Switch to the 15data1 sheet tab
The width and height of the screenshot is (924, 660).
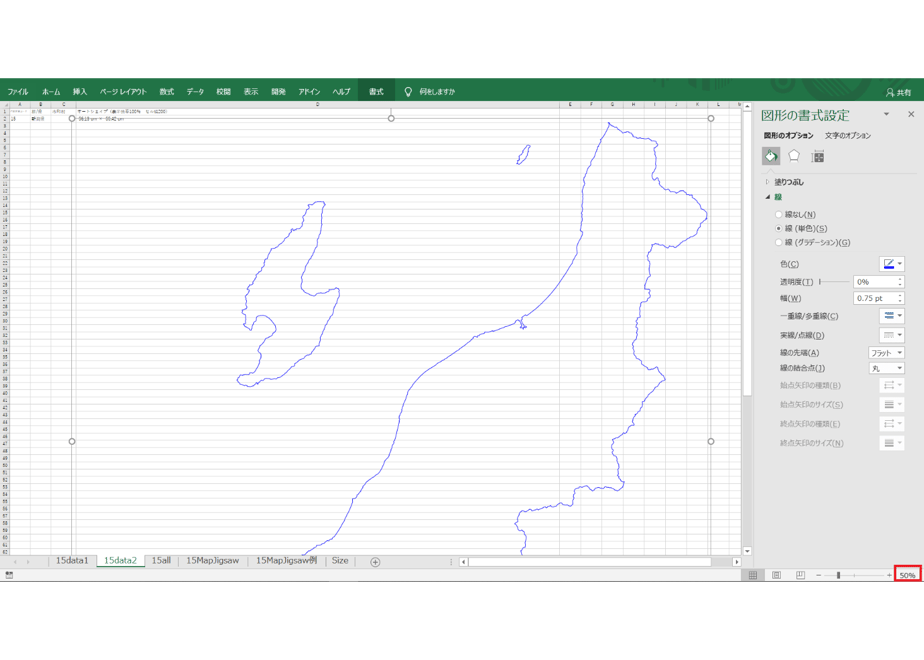coord(72,561)
